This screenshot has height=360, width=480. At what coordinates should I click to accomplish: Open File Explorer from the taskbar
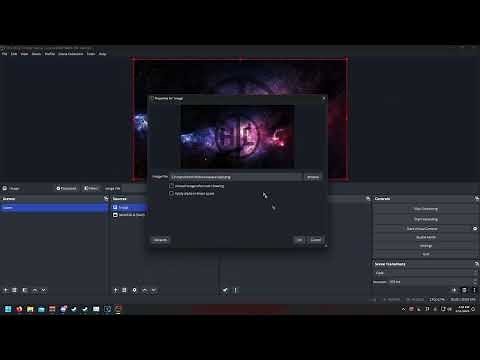pos(30,309)
